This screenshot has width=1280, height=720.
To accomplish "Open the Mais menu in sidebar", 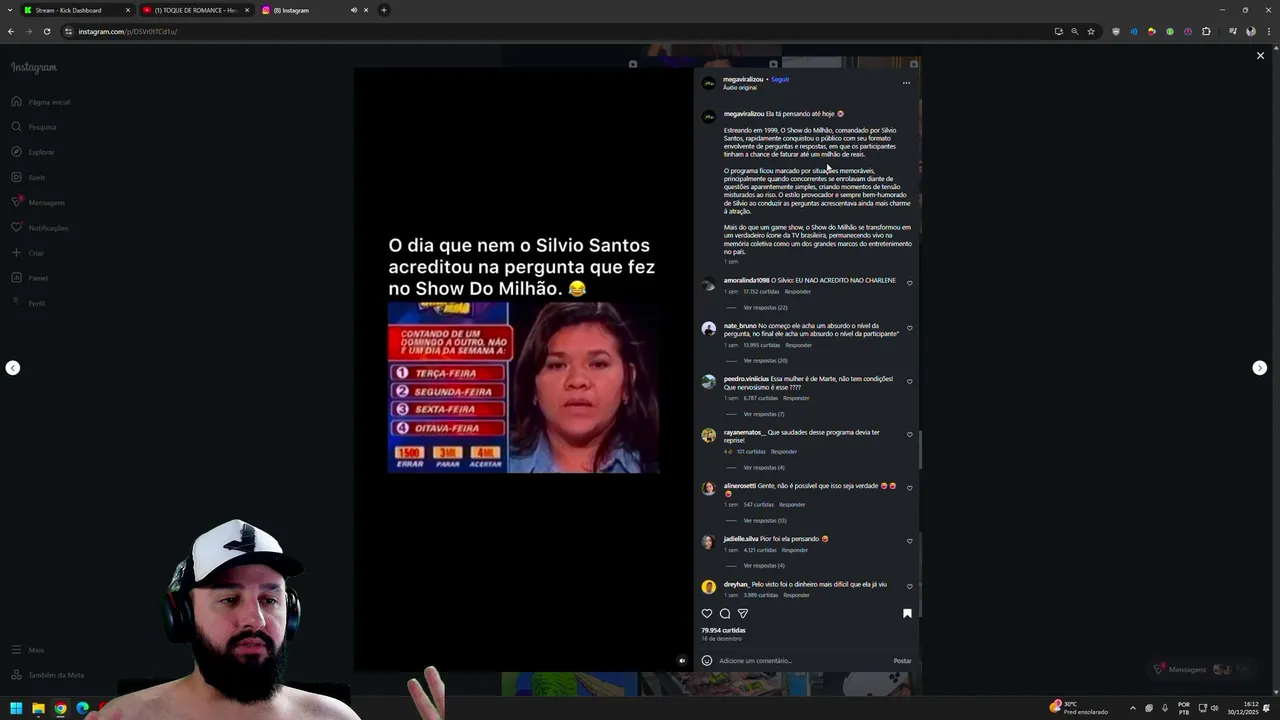I will (x=28, y=650).
